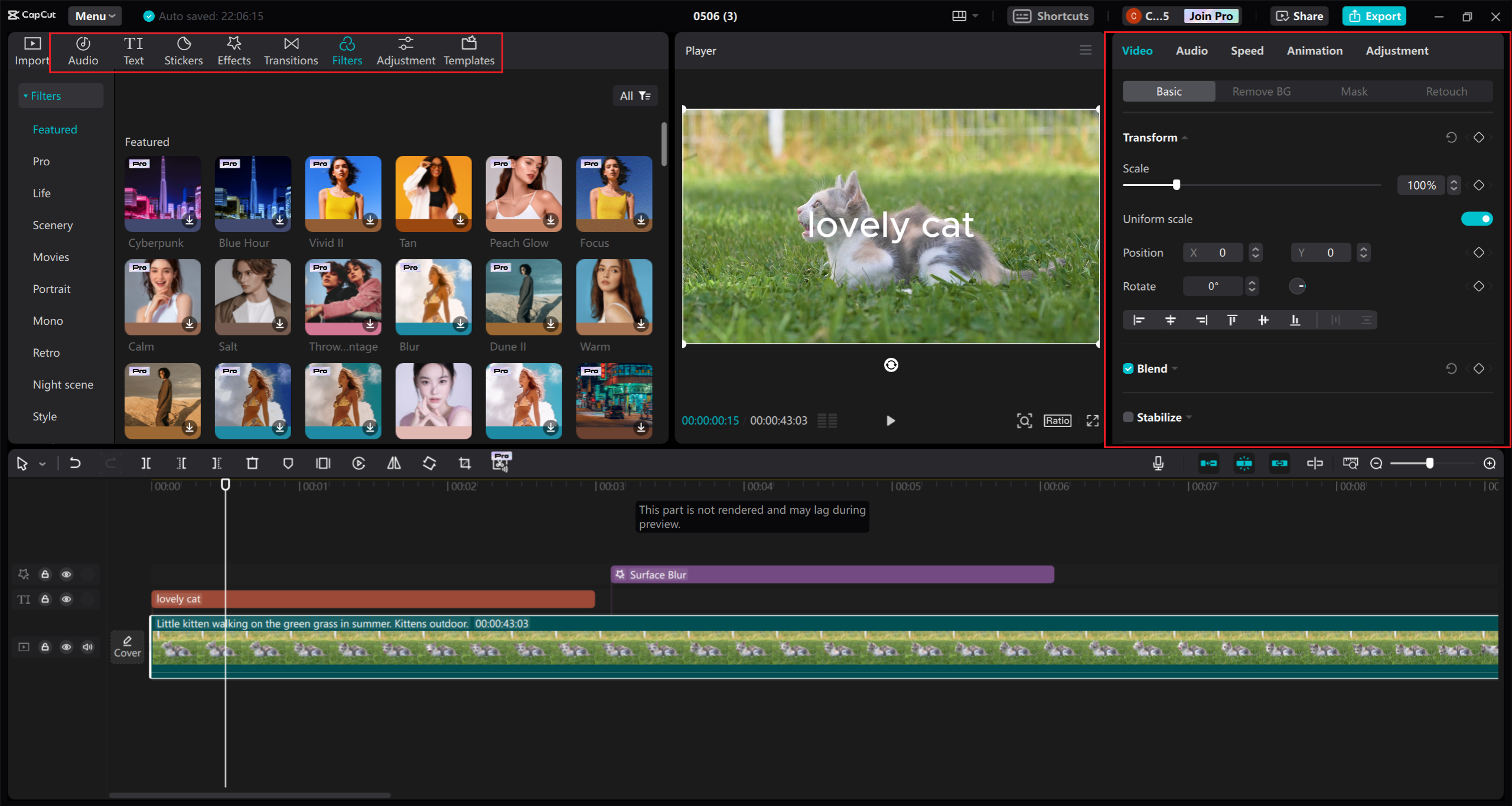Image resolution: width=1512 pixels, height=806 pixels.
Task: Collapse the Filters category tree
Action: [25, 96]
